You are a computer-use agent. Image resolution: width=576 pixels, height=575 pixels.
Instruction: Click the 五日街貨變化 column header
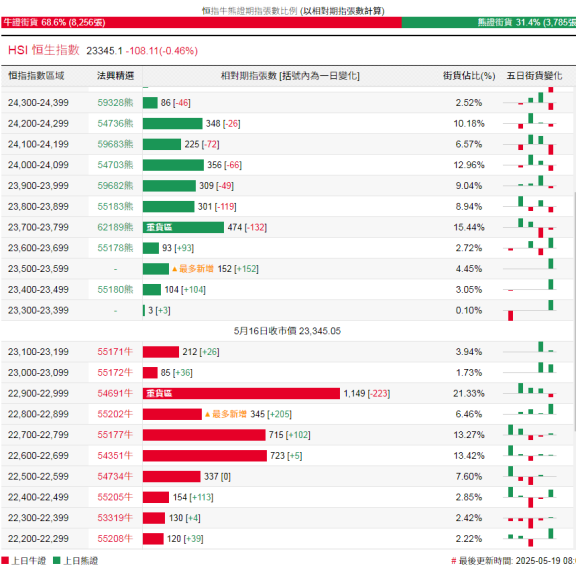click(x=534, y=76)
